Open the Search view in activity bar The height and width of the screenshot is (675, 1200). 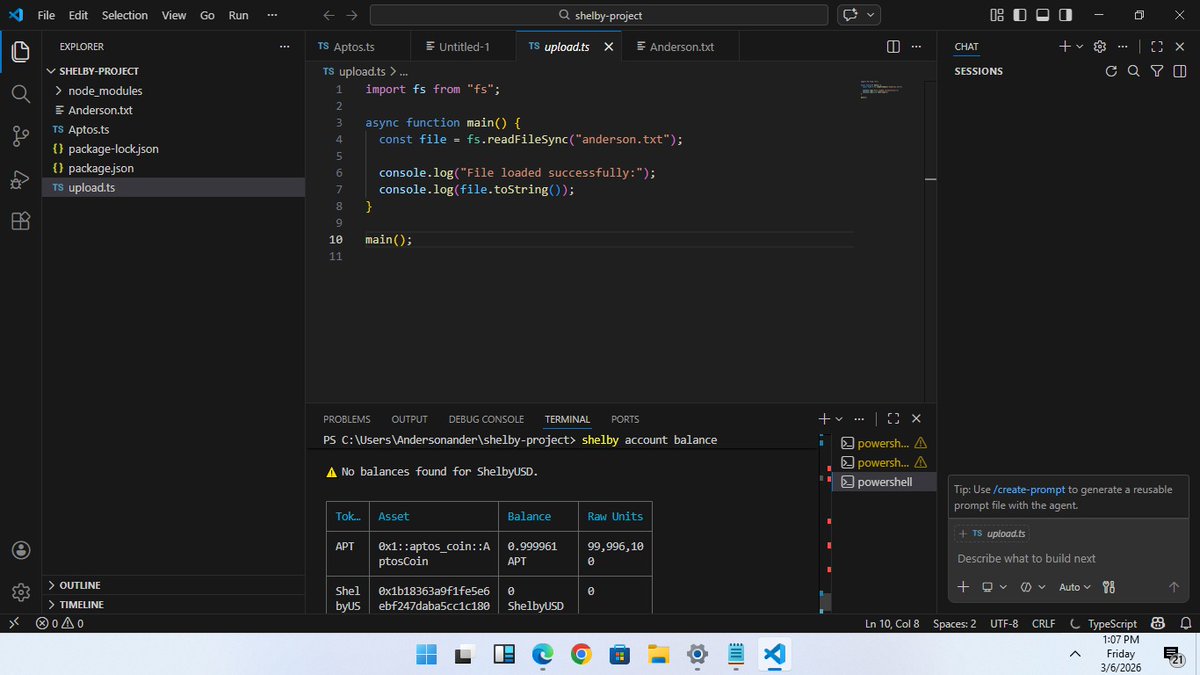20,94
